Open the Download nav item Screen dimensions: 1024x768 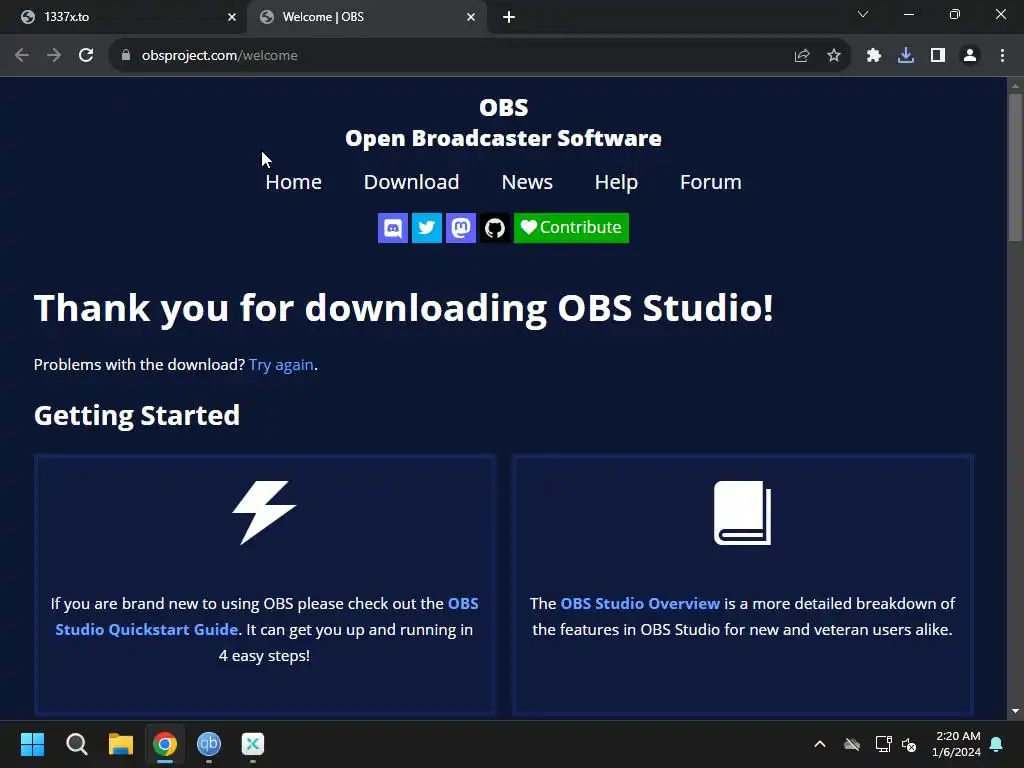point(411,182)
